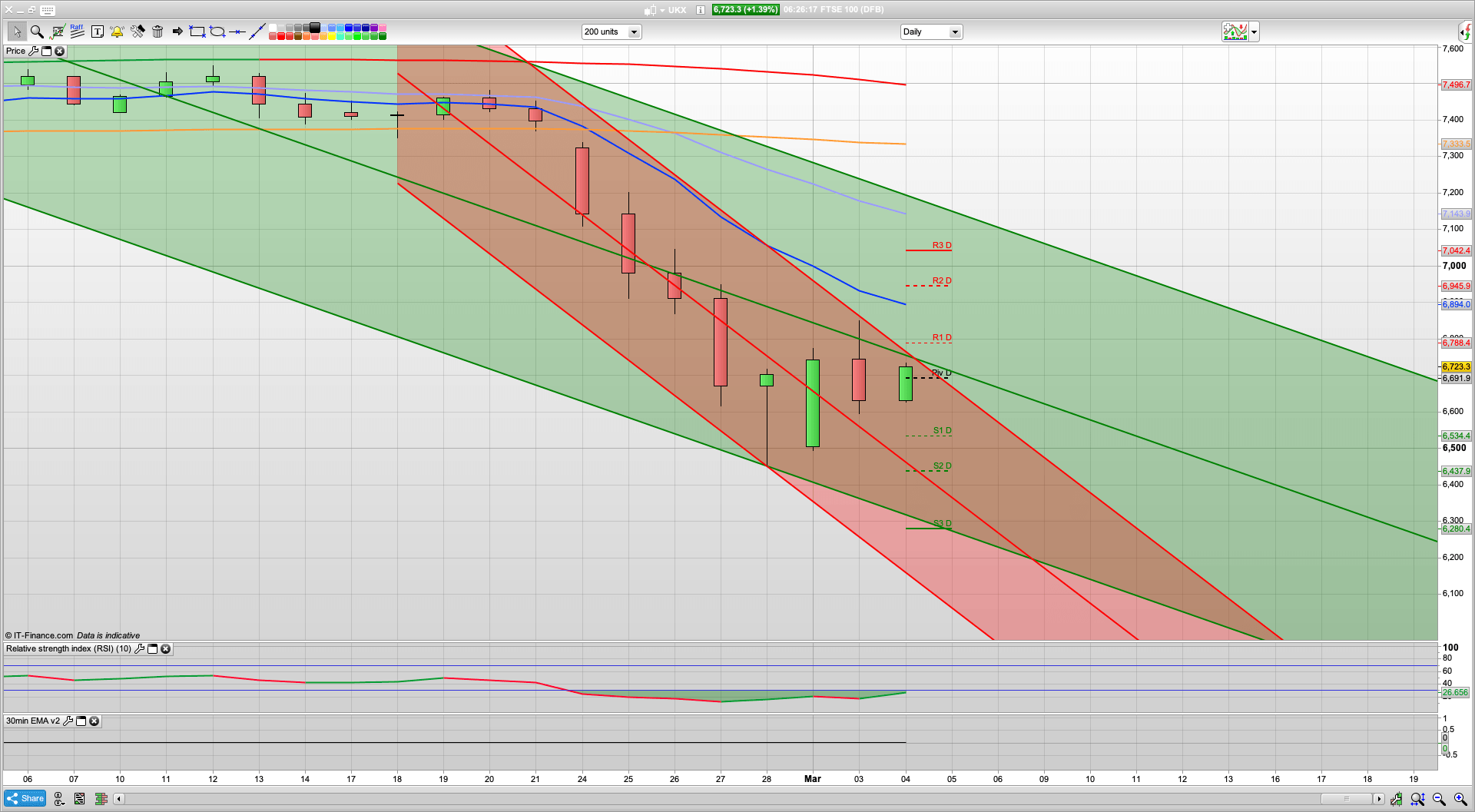Open Price panel wrench settings
This screenshot has width=1475, height=812.
pos(33,51)
